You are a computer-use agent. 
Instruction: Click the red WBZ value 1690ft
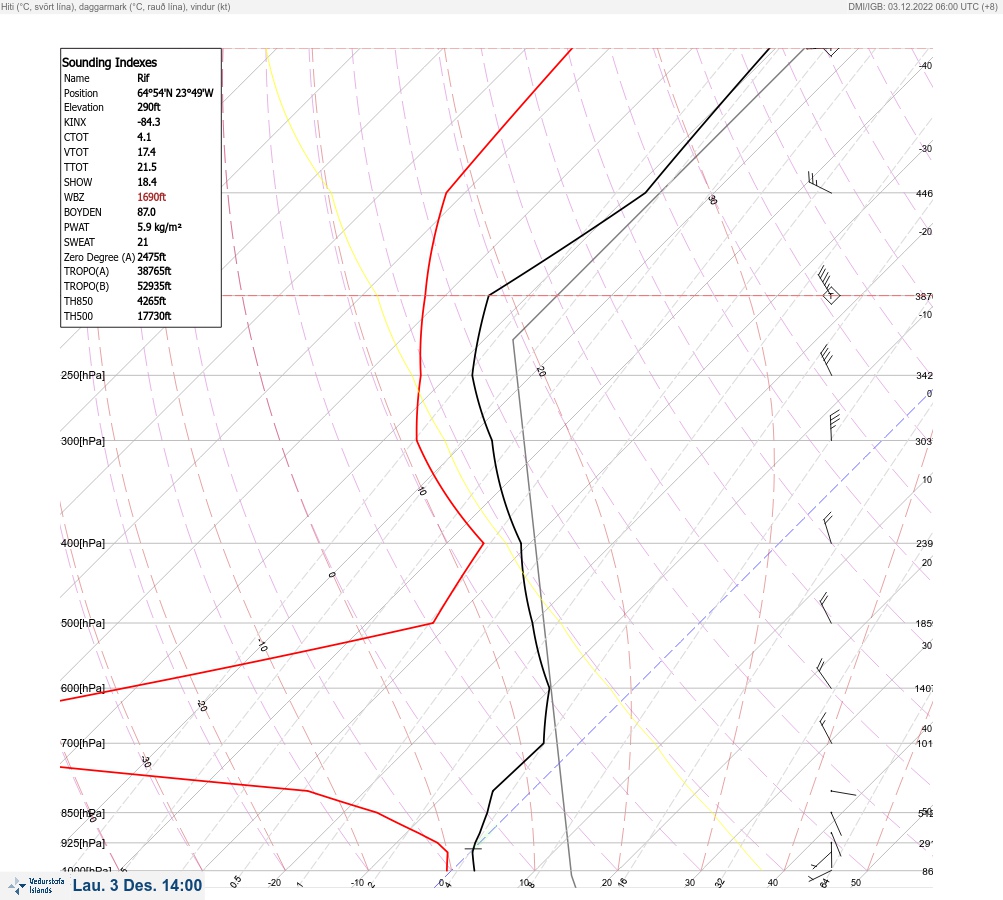pos(152,197)
